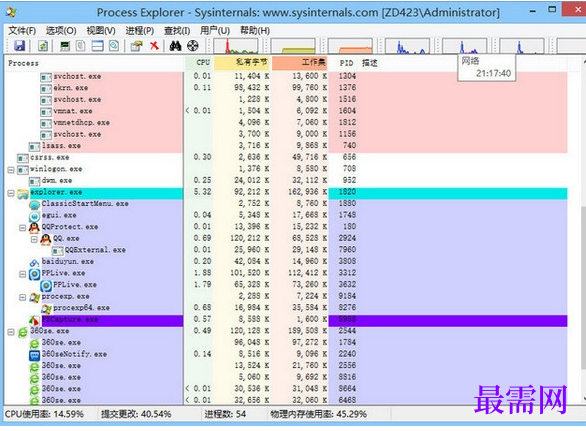Select the csrss.exe process row
The image size is (586, 431).
coord(286,157)
